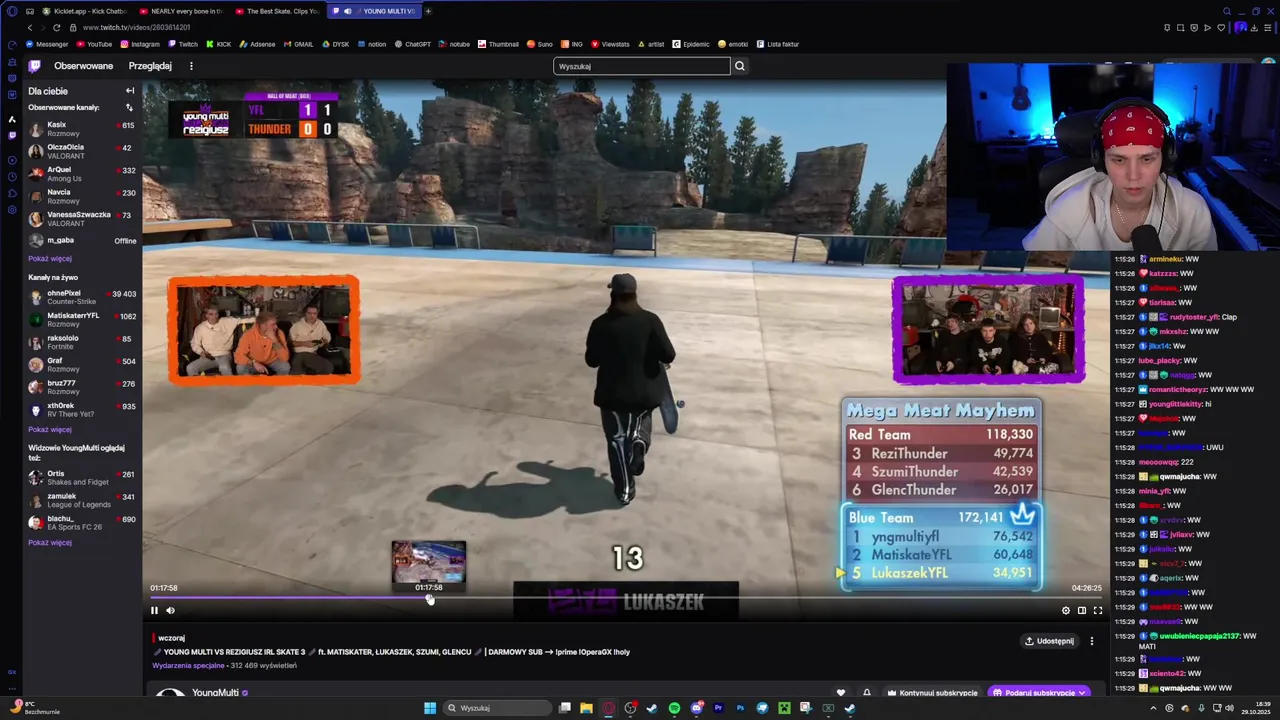Go back in browser history
Screen dimensions: 1280x720
(29, 28)
